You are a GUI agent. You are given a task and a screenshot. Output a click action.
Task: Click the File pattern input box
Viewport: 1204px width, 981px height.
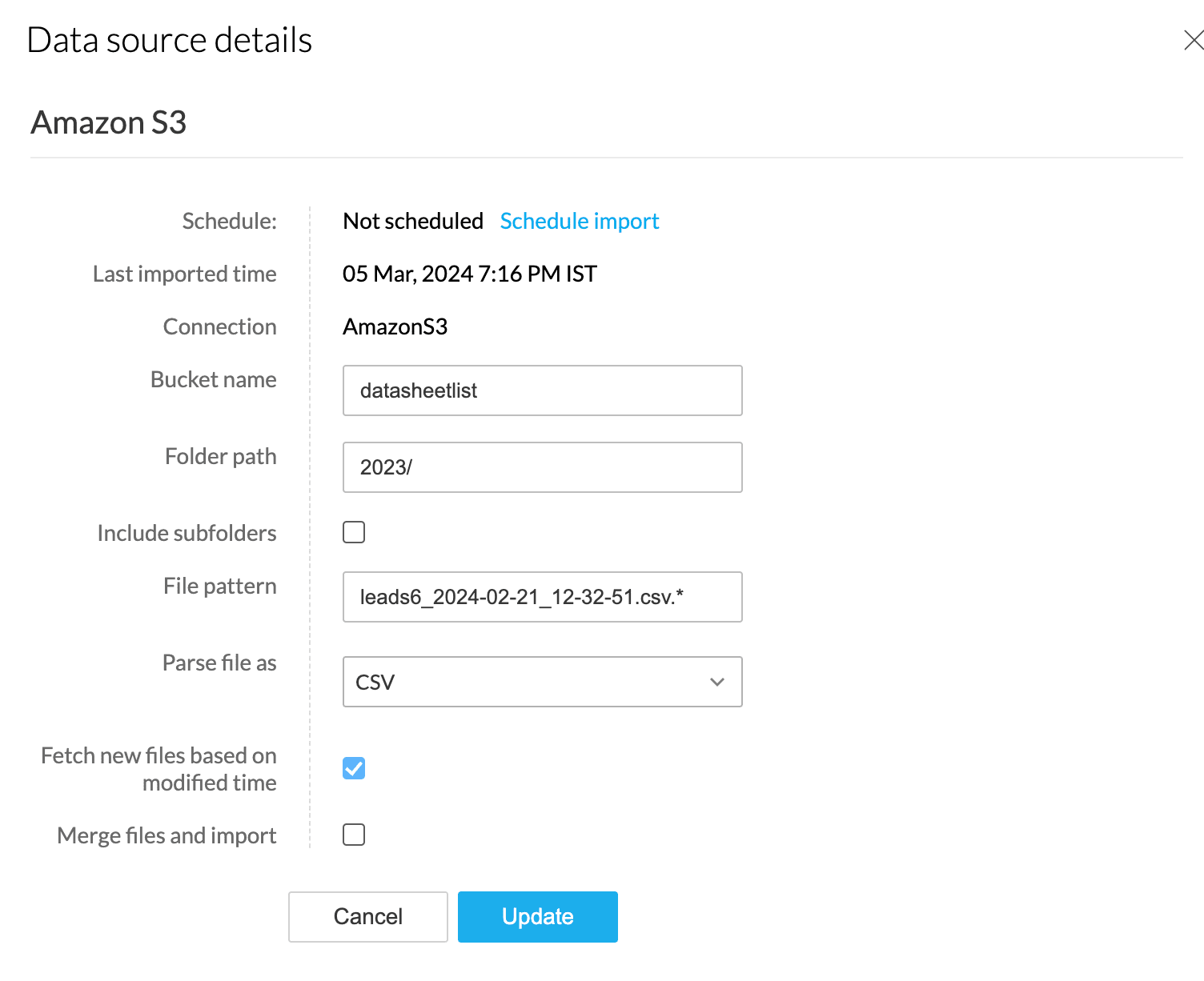(x=542, y=597)
